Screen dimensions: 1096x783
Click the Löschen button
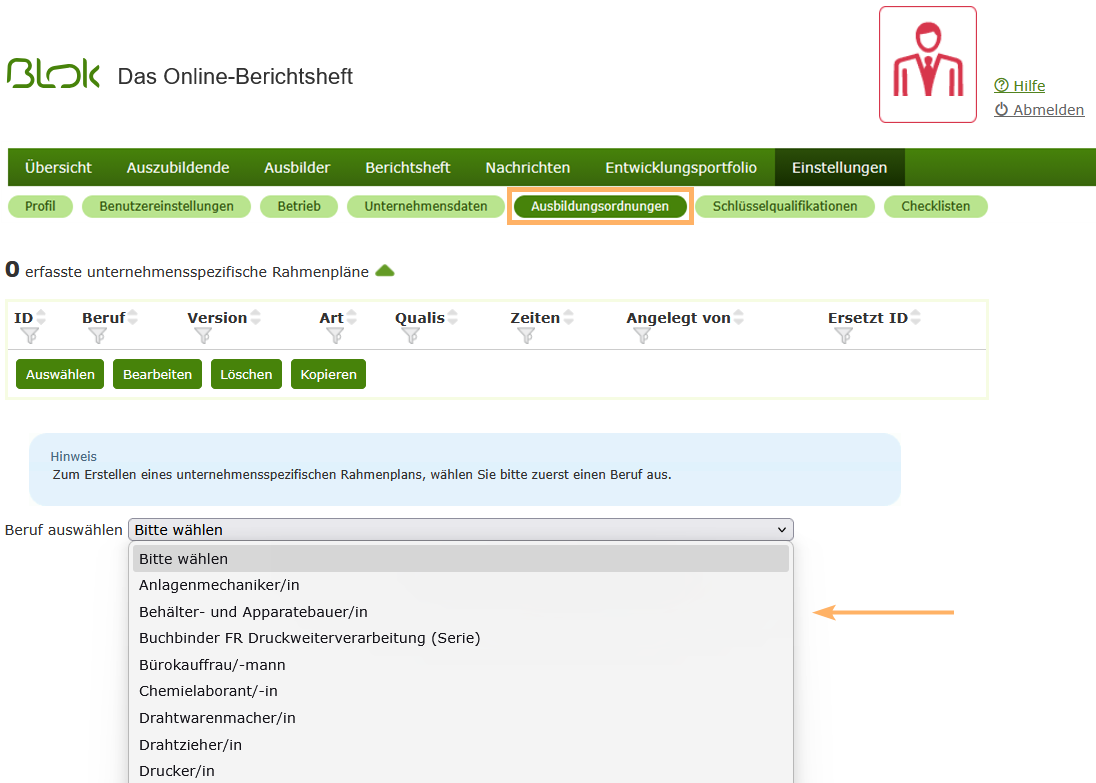pyautogui.click(x=246, y=374)
